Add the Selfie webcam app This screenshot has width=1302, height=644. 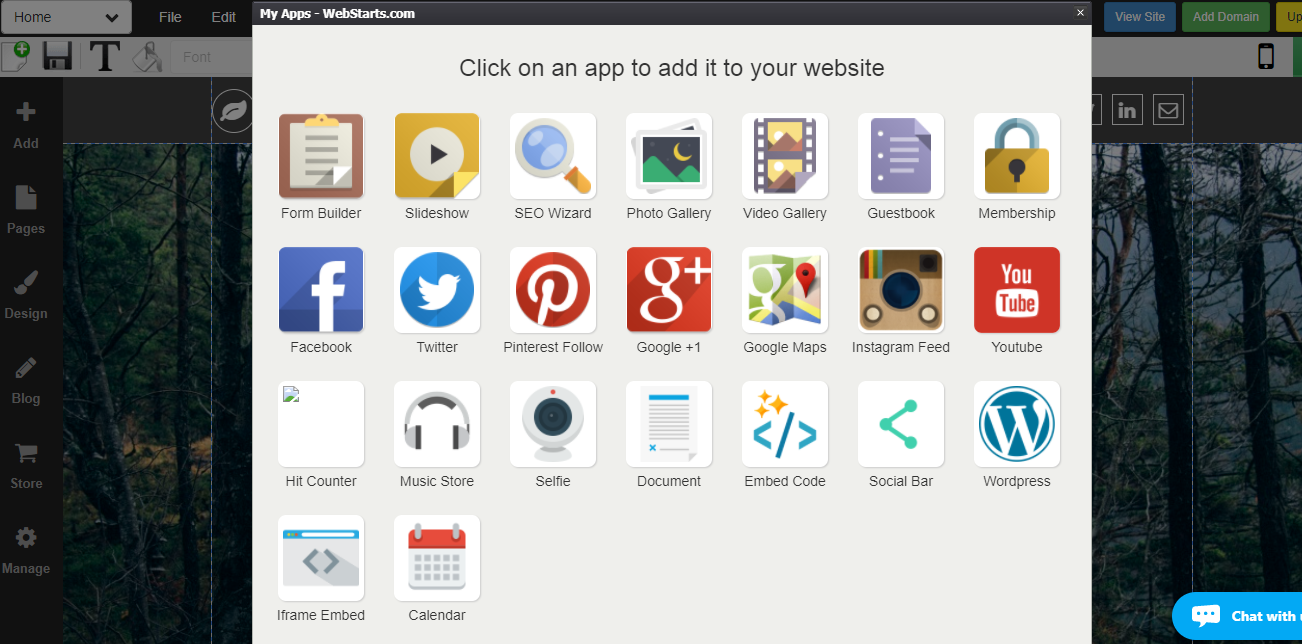[x=553, y=424]
